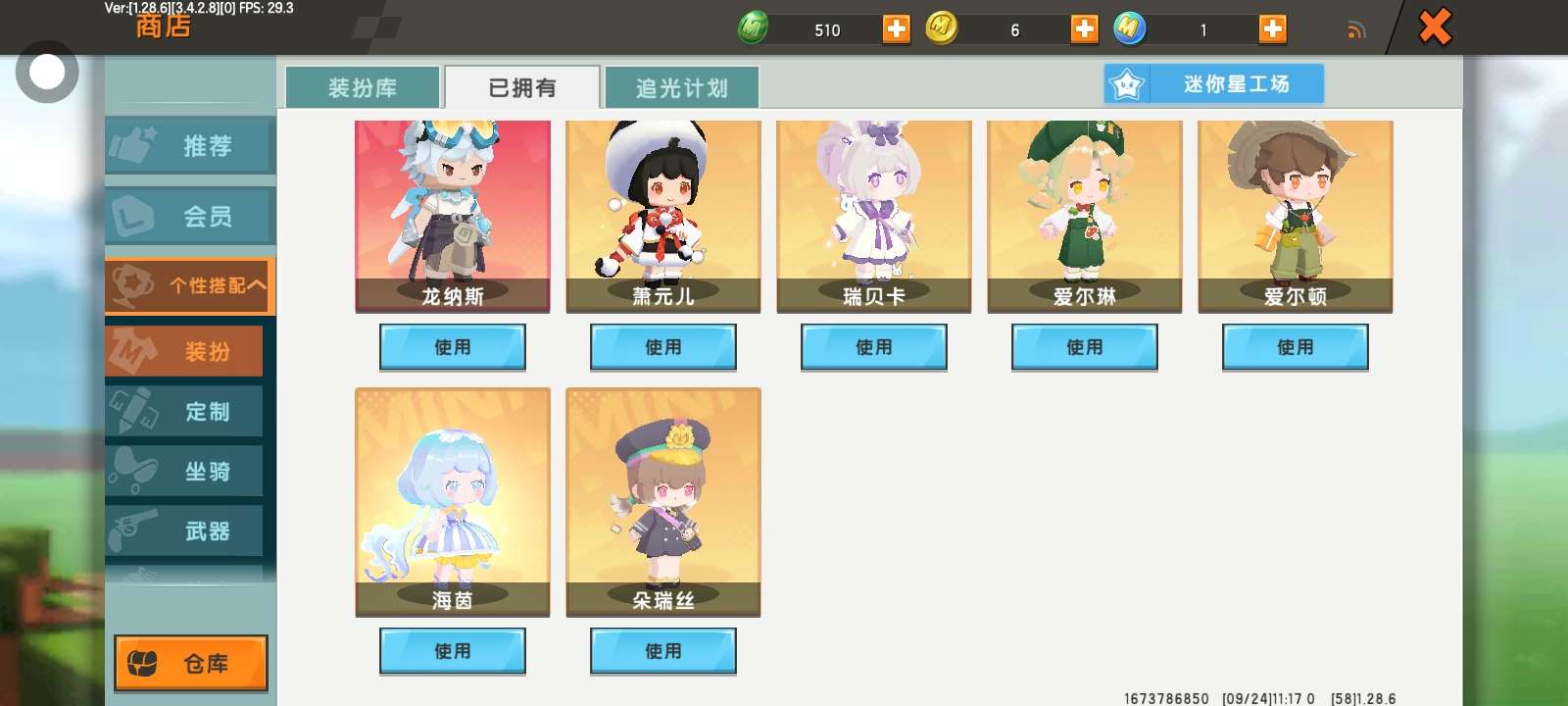
Task: Open the 迷你星工场 star workshop
Action: (x=1213, y=84)
